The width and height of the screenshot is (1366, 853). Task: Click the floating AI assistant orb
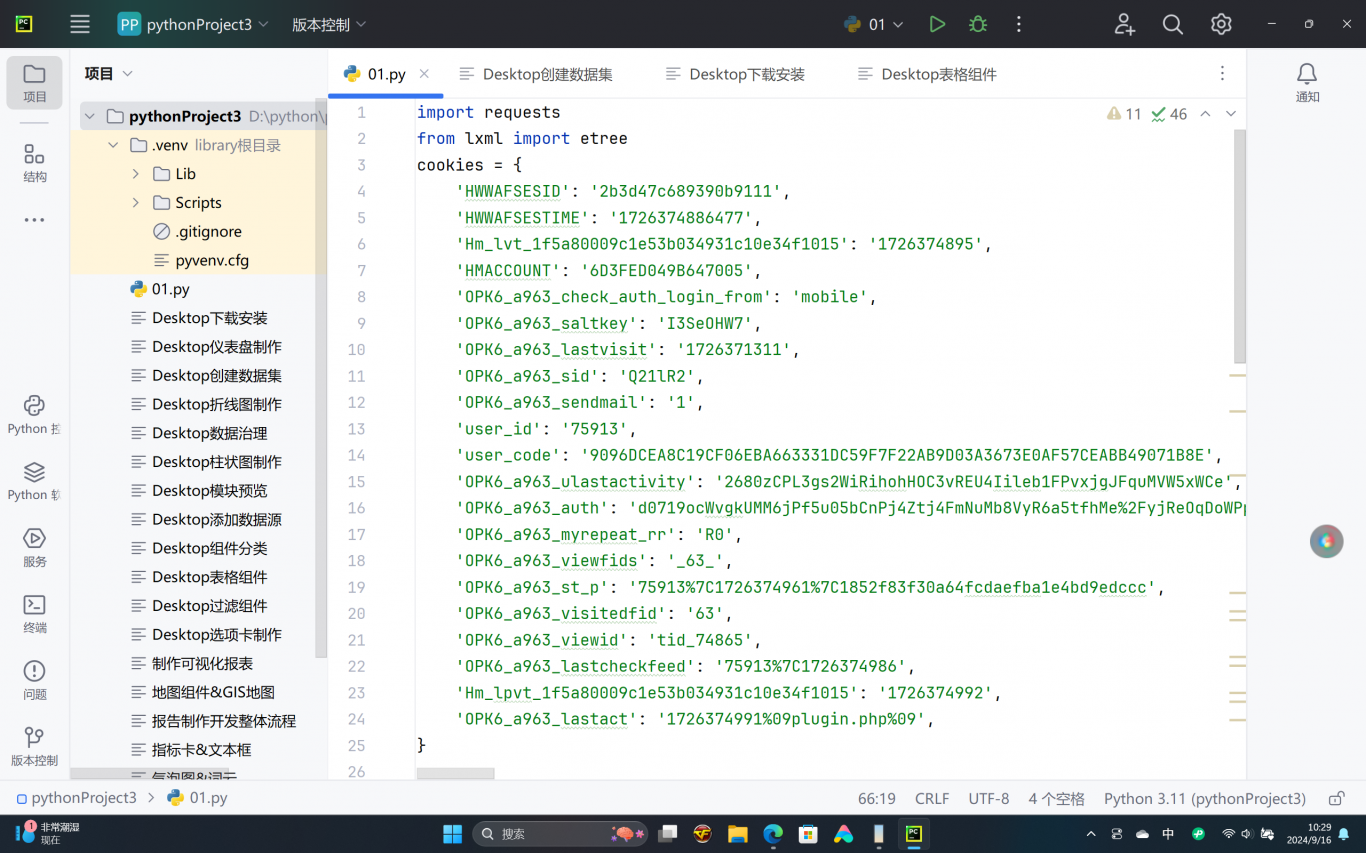tap(1326, 541)
